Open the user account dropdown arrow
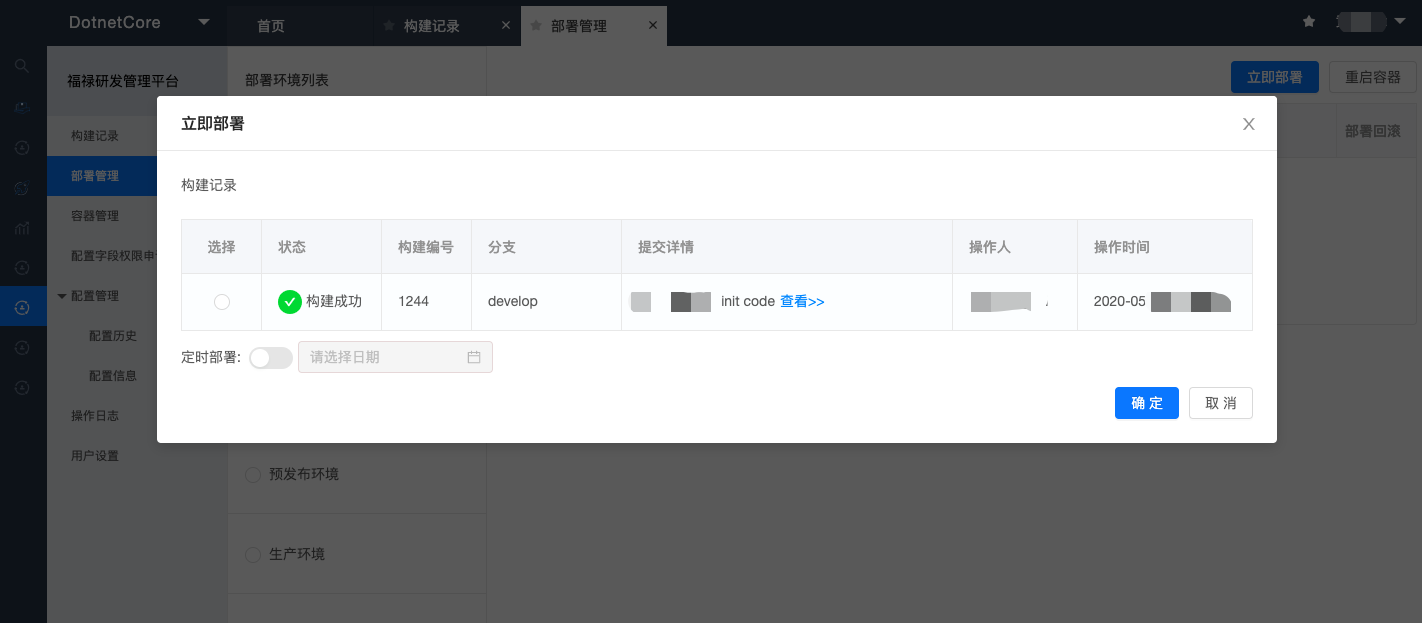 tap(1399, 21)
